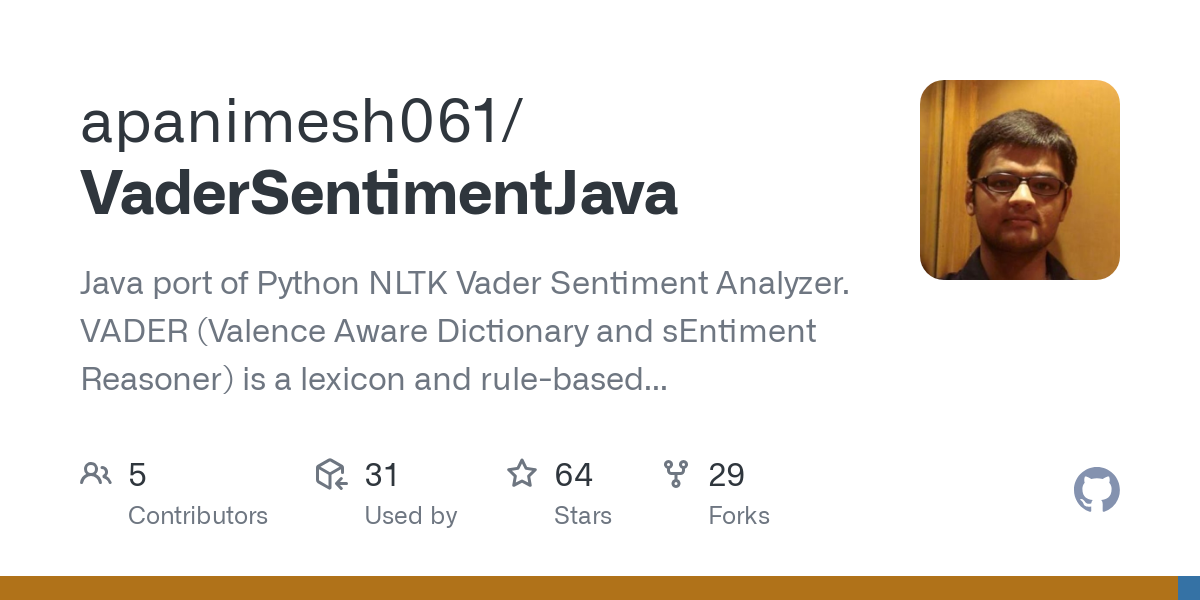The height and width of the screenshot is (600, 1200).
Task: Click the Contributors people icon
Action: point(96,474)
